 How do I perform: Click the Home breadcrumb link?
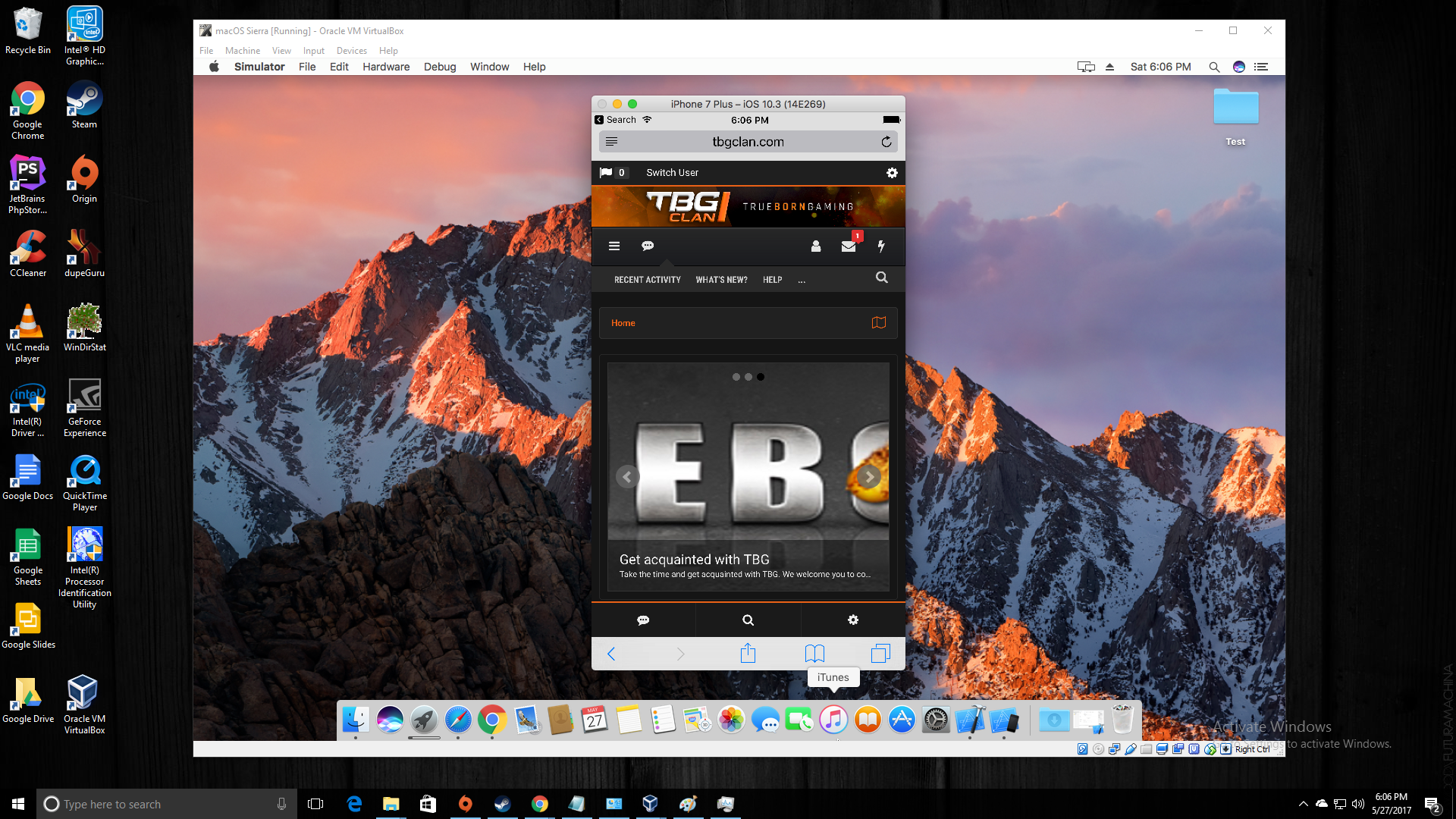point(623,323)
